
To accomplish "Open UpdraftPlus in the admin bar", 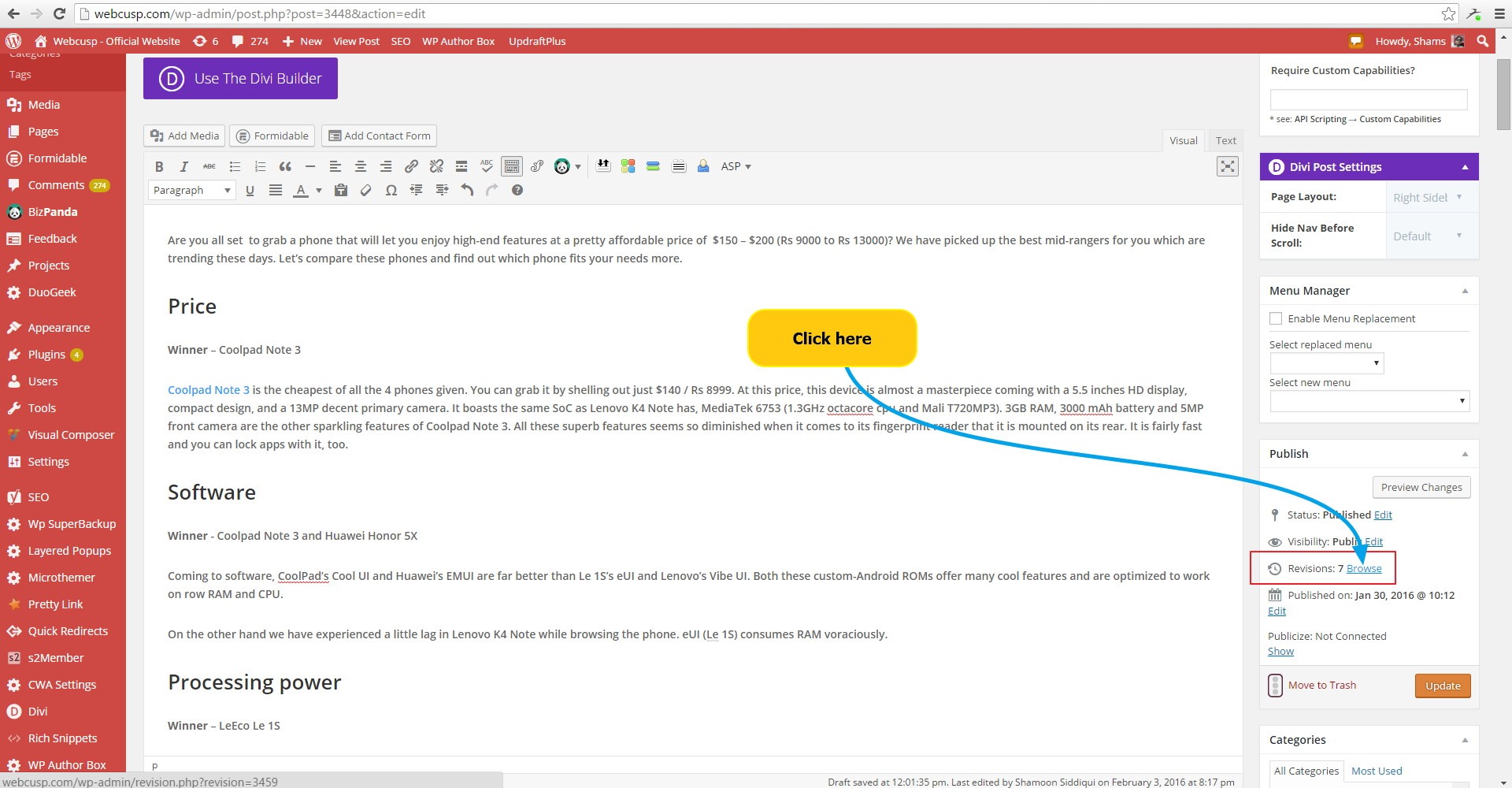I will pyautogui.click(x=537, y=41).
